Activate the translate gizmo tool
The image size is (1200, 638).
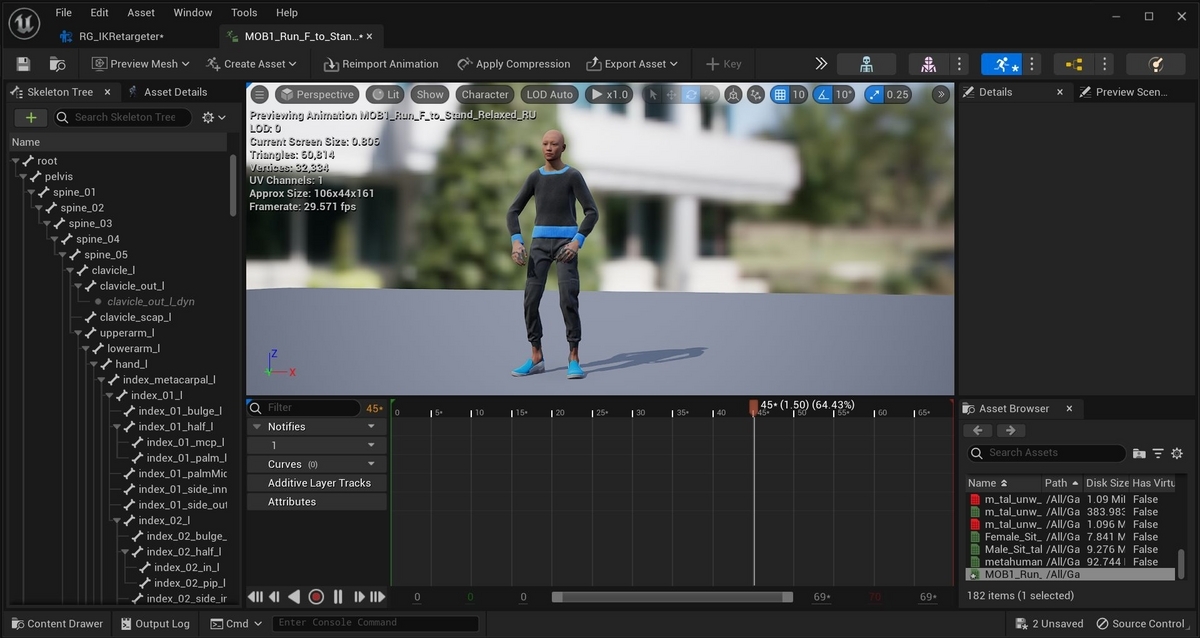(x=672, y=95)
